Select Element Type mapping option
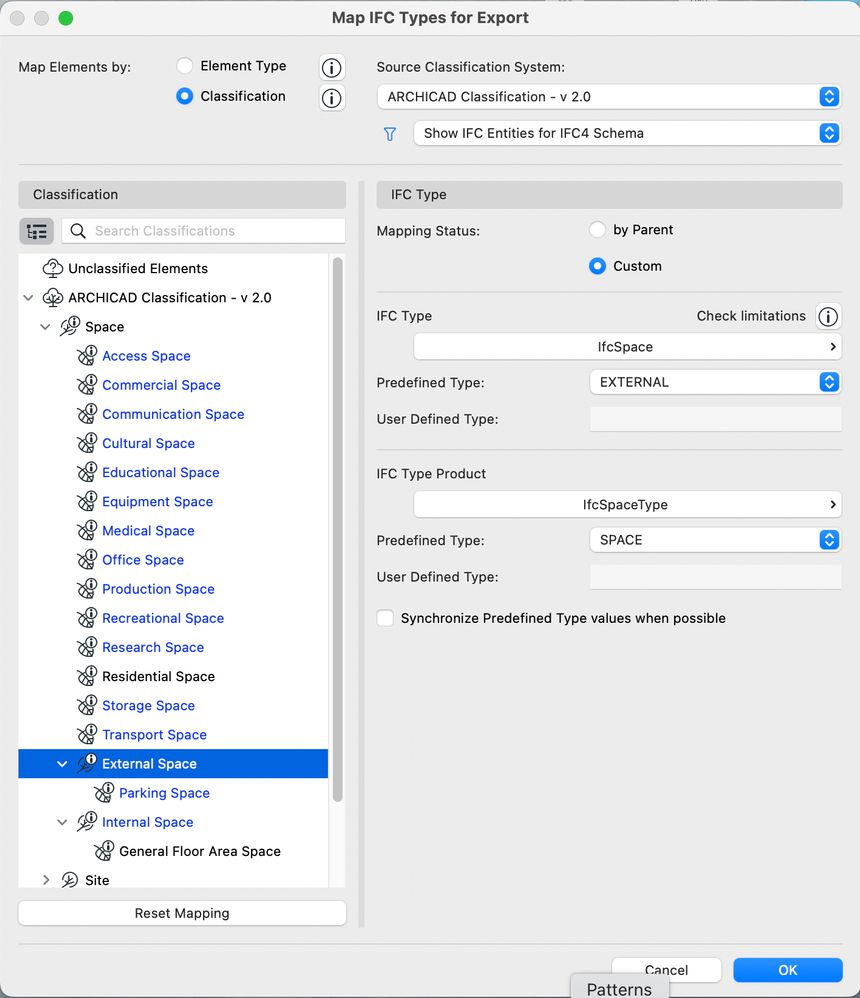Screen dimensions: 860x998 pos(185,66)
